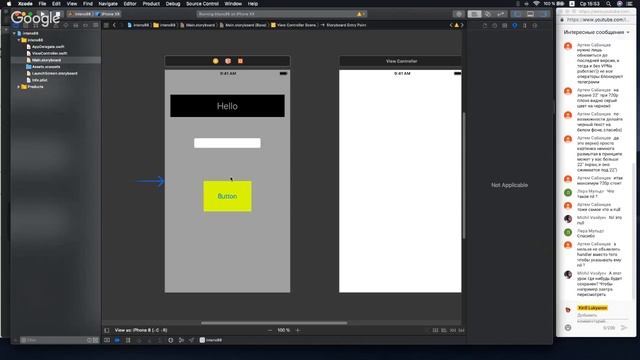640x360 pixels.
Task: Toggle the Document Outline button
Action: point(107,330)
